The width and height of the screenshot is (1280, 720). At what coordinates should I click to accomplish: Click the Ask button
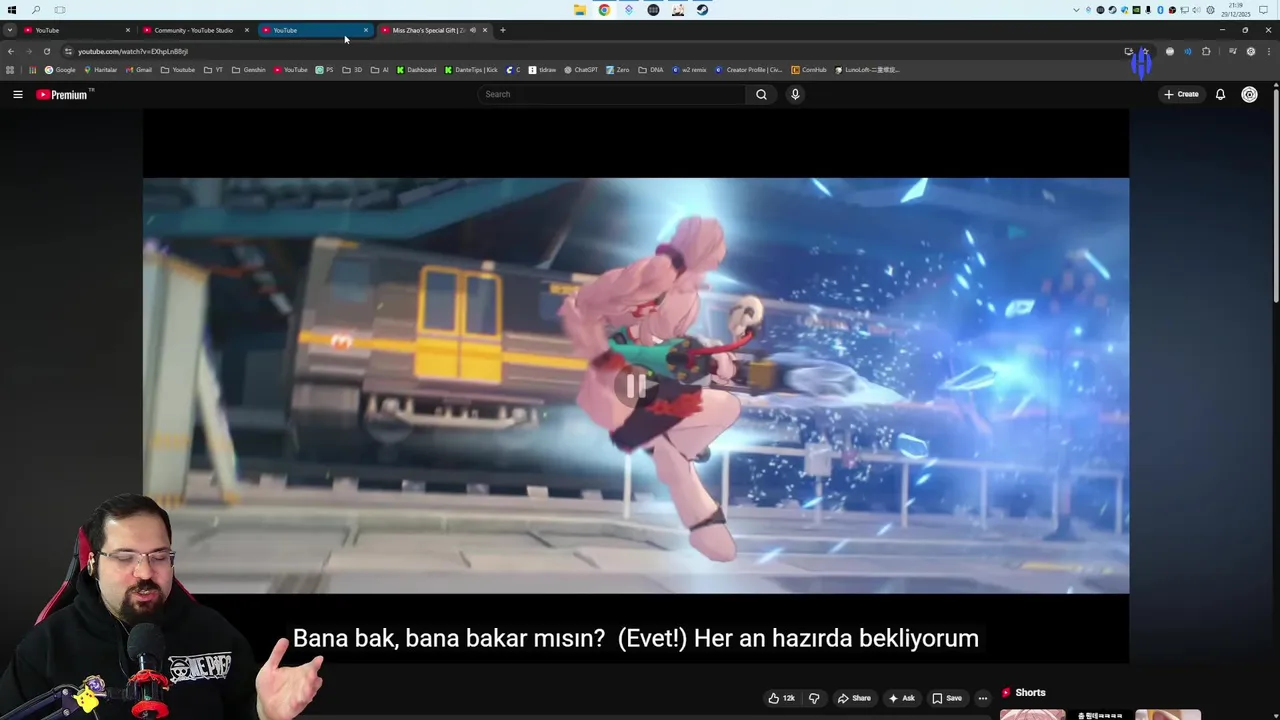[x=900, y=698]
